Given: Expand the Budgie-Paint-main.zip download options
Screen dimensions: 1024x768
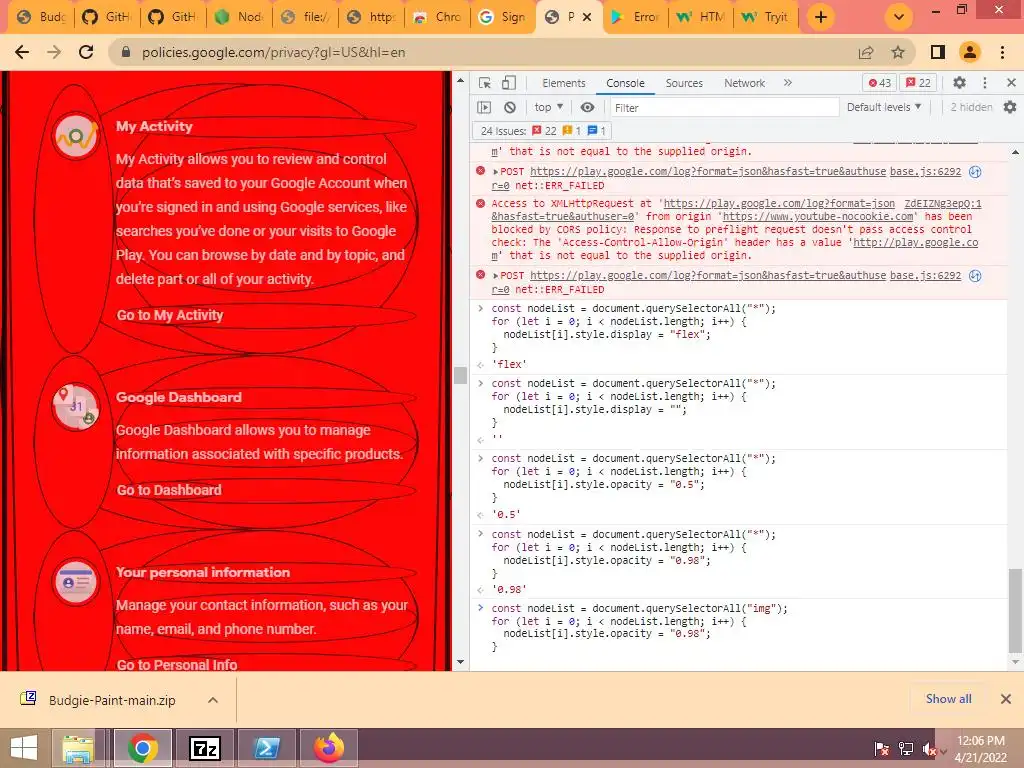Looking at the screenshot, I should pos(213,700).
